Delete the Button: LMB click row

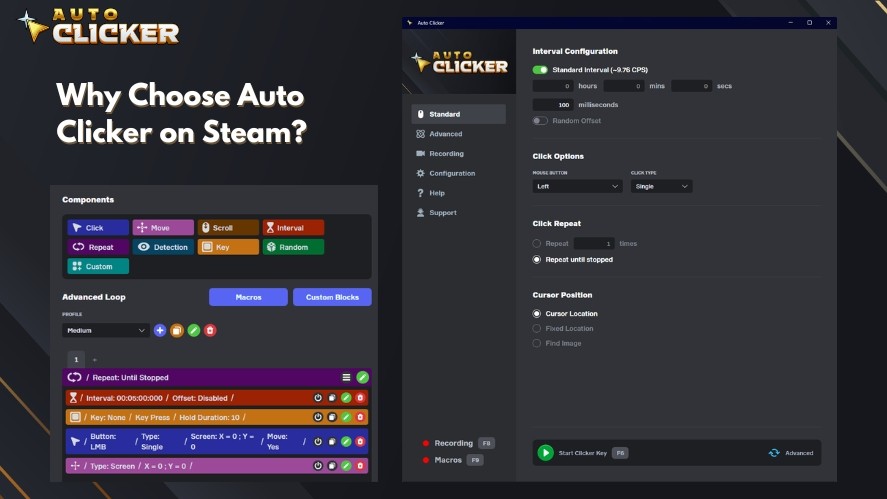360,441
